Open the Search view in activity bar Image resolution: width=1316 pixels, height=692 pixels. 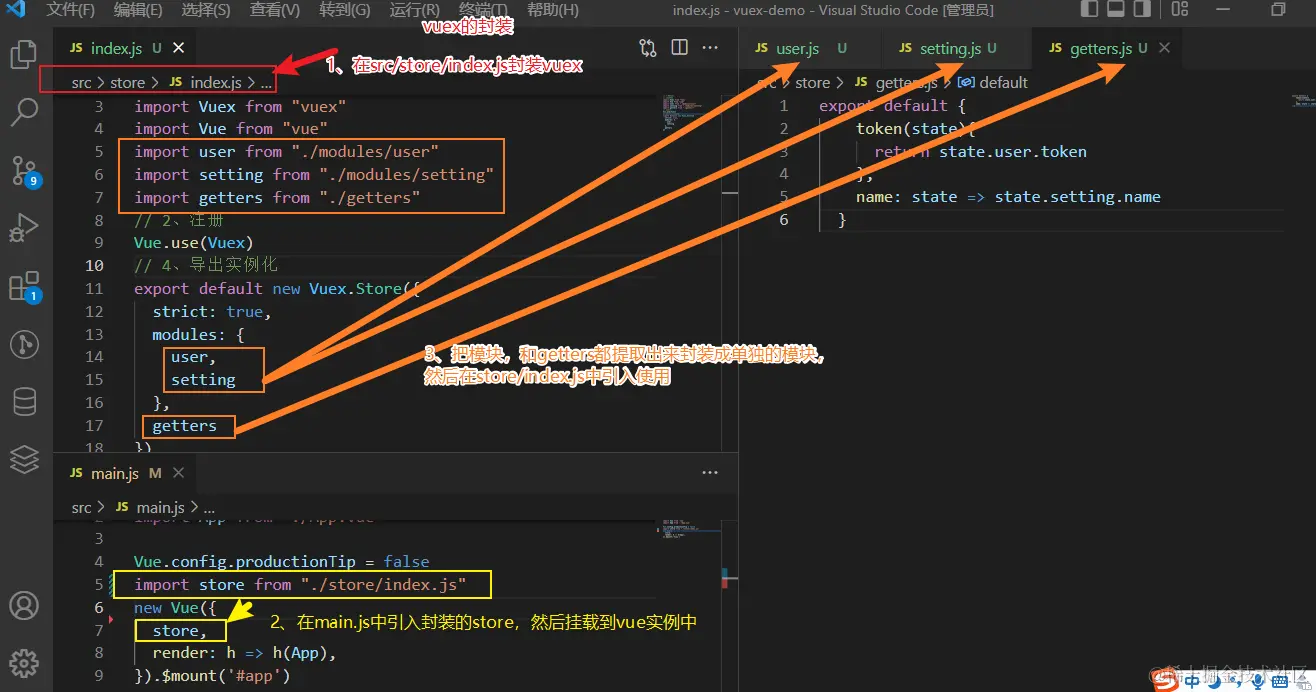pyautogui.click(x=23, y=112)
